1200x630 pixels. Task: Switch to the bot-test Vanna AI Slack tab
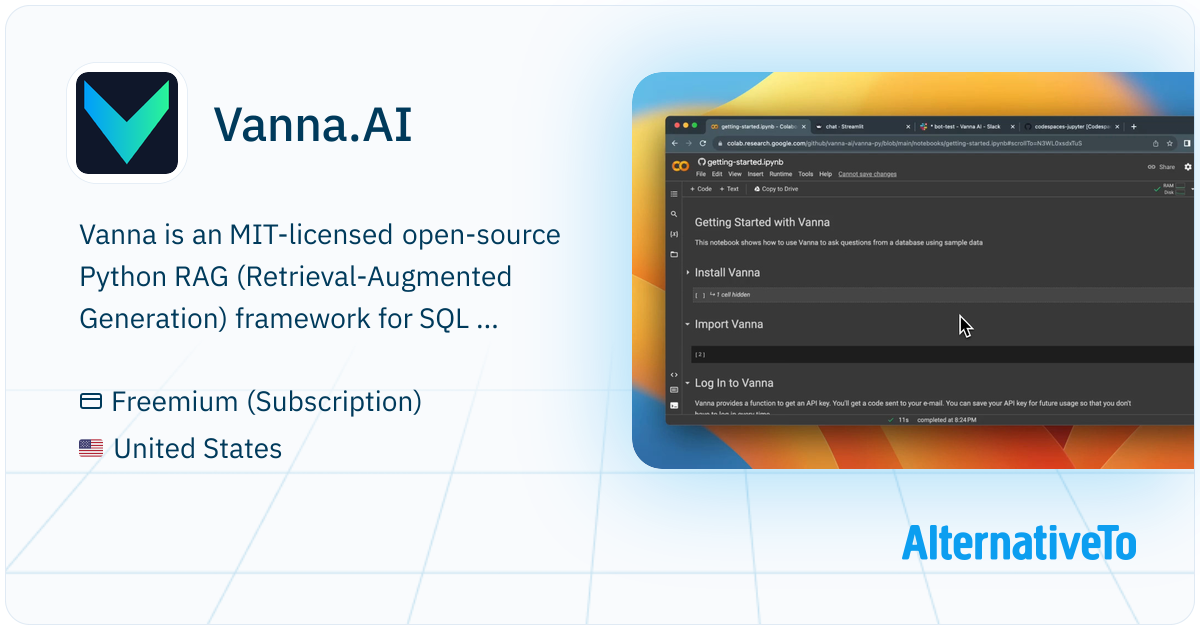click(x=966, y=127)
